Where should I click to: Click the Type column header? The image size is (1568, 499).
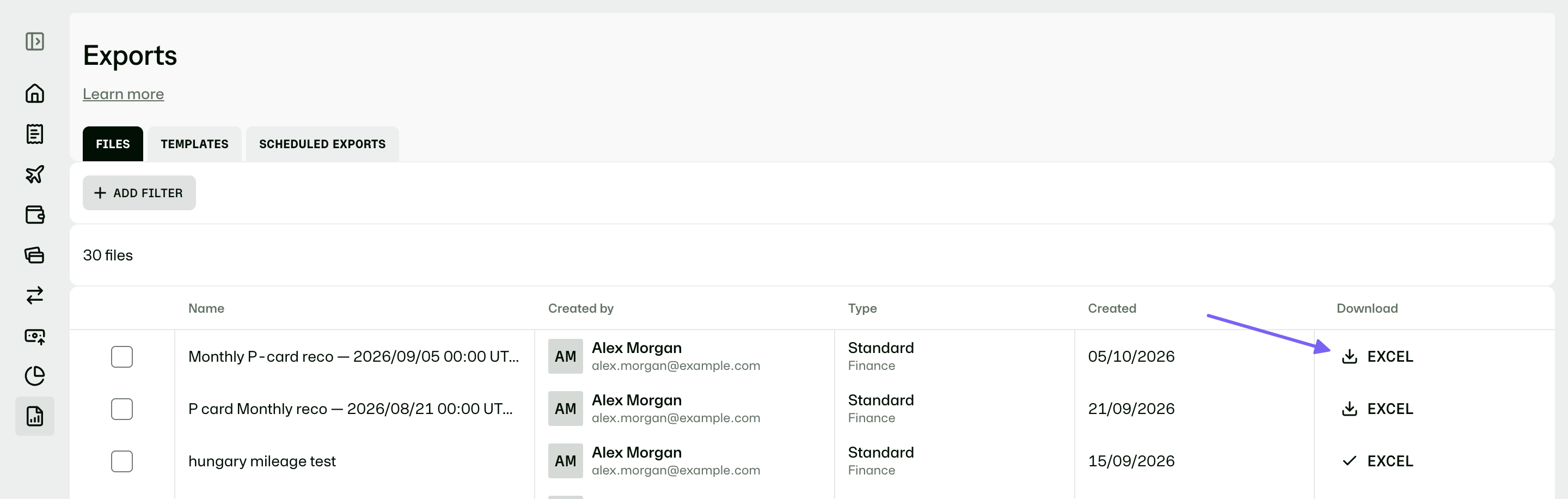[862, 308]
